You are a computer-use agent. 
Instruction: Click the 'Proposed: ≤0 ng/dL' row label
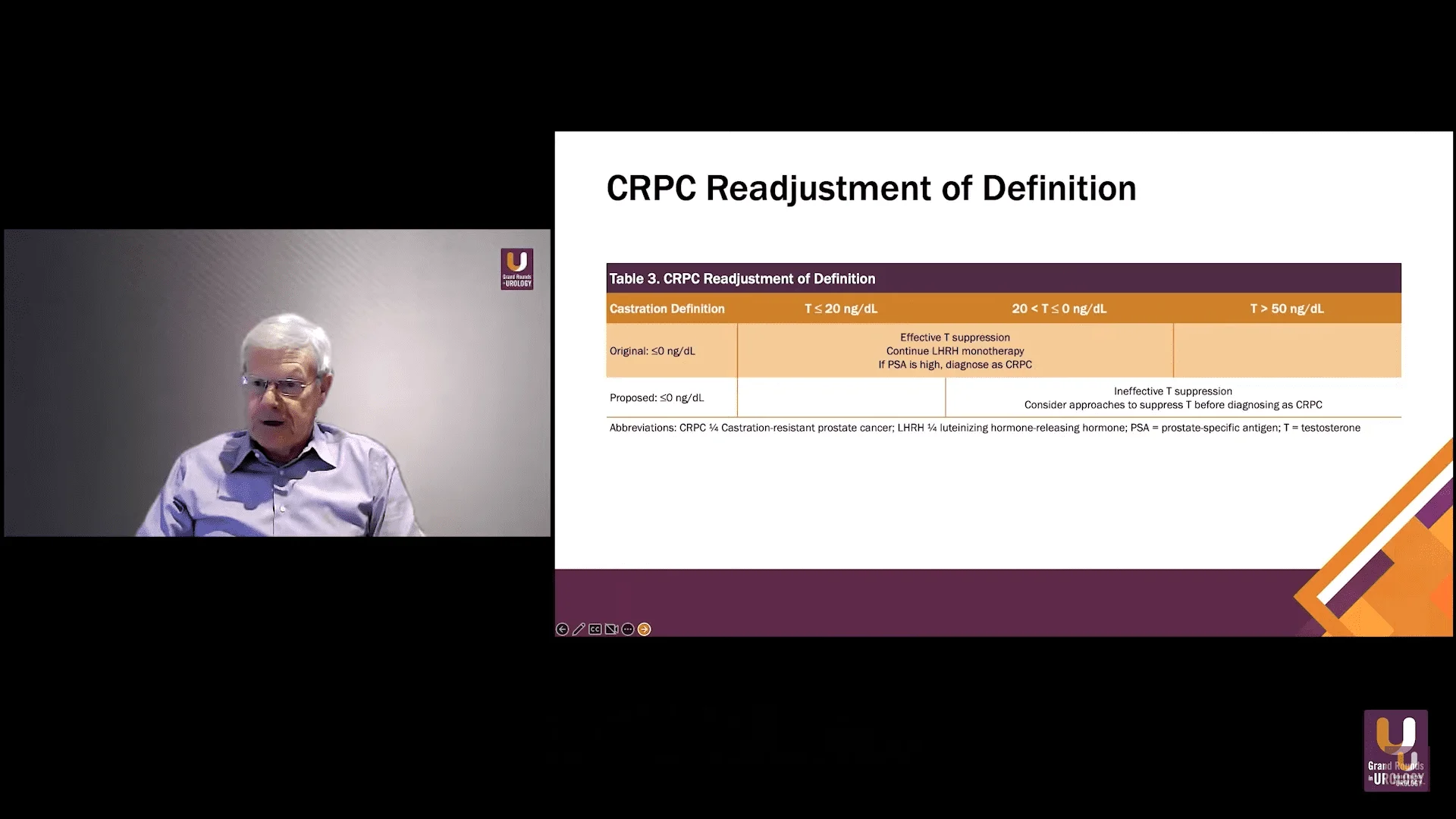(657, 397)
